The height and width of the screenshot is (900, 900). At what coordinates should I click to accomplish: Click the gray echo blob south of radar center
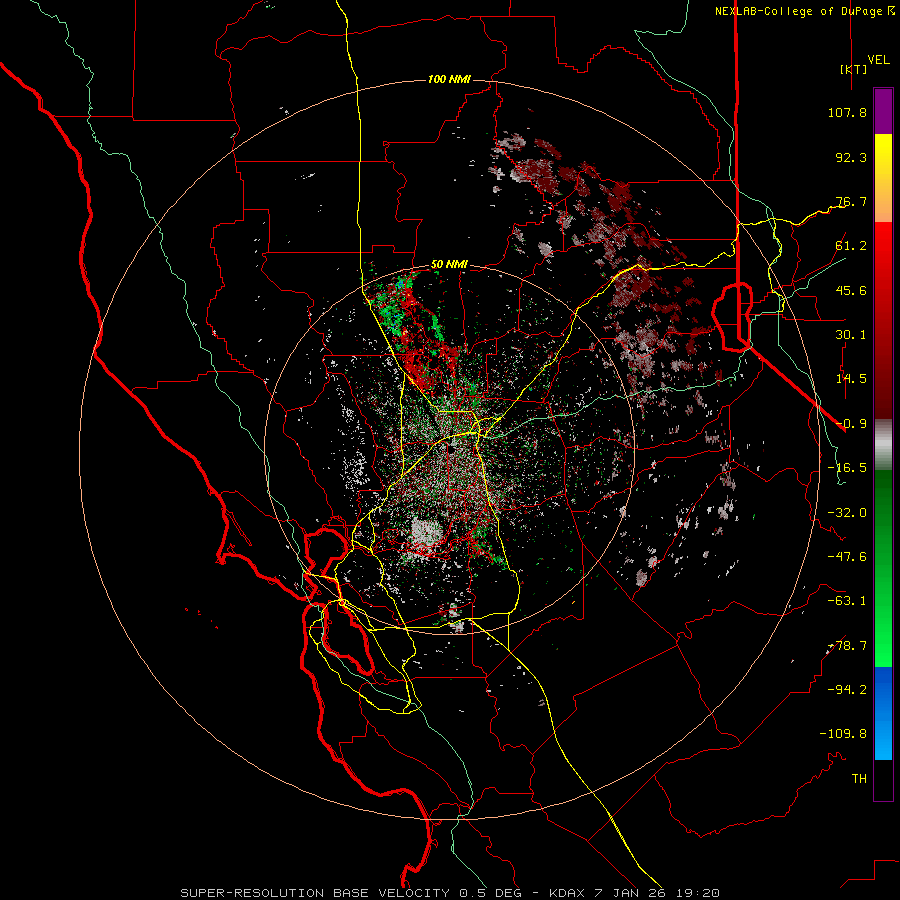(426, 533)
